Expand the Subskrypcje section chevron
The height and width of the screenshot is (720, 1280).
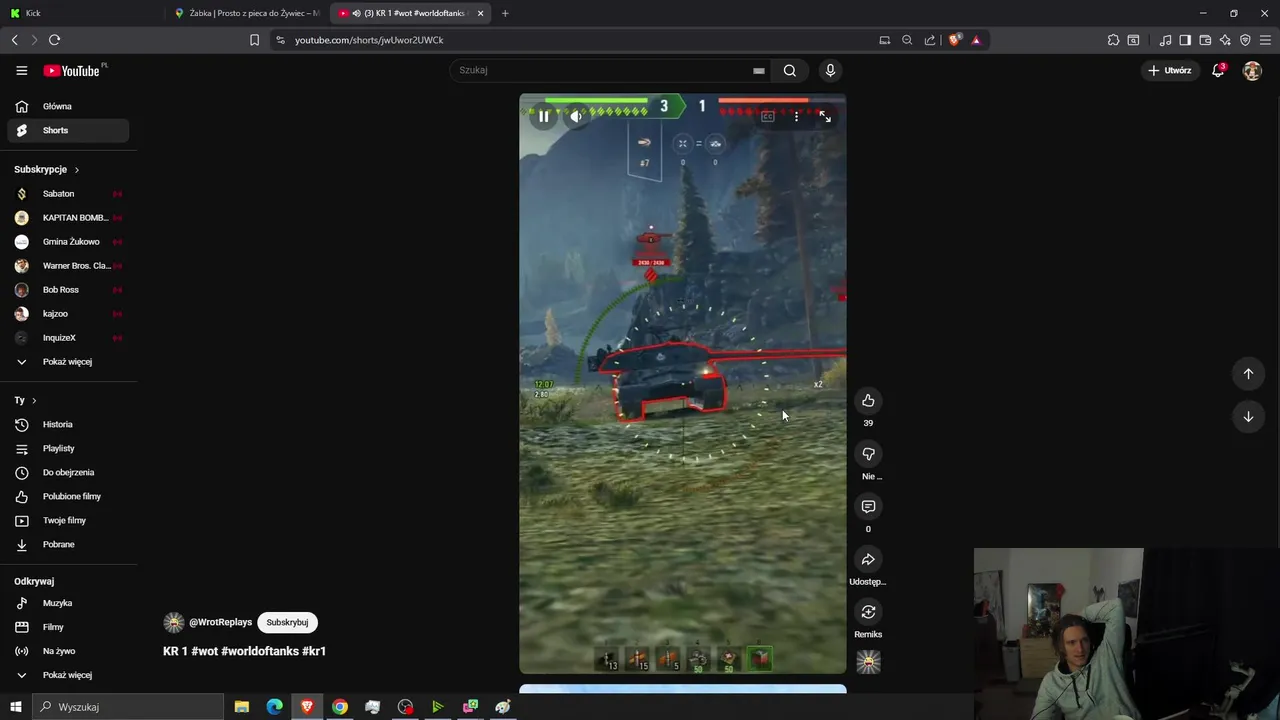(x=76, y=170)
